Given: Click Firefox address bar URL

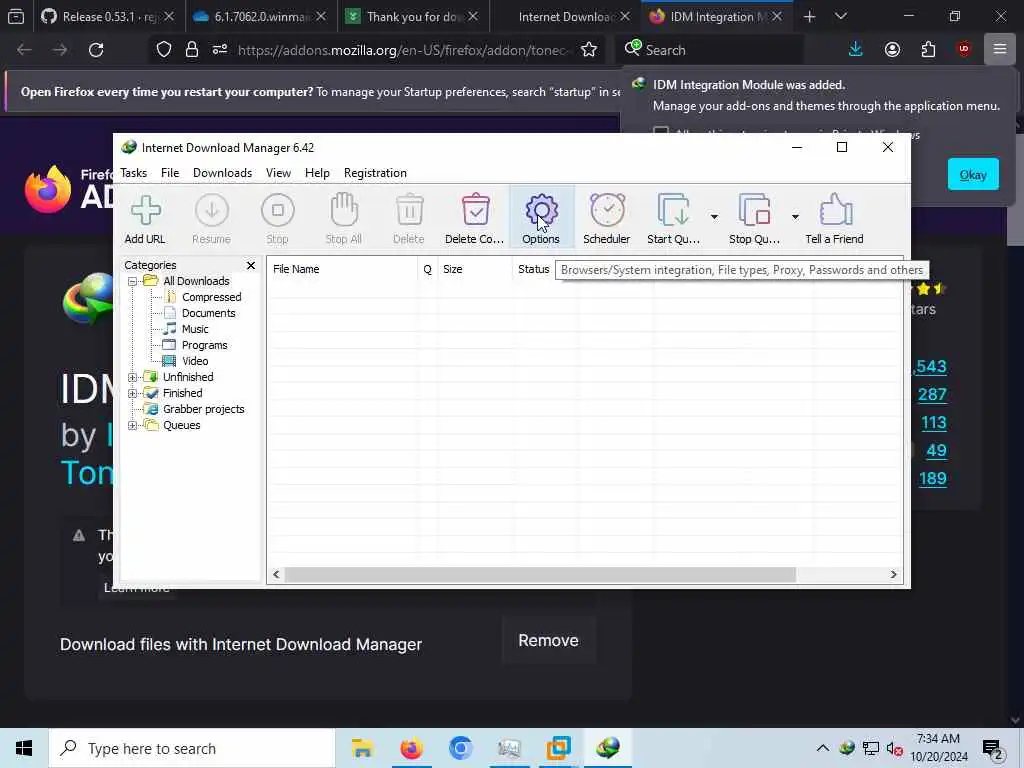Looking at the screenshot, I should click(403, 50).
